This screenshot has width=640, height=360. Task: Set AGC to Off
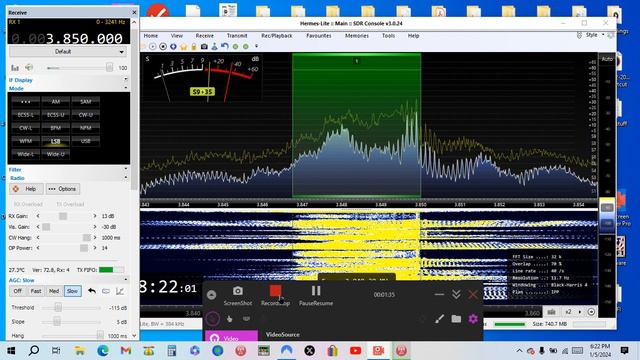[18, 291]
